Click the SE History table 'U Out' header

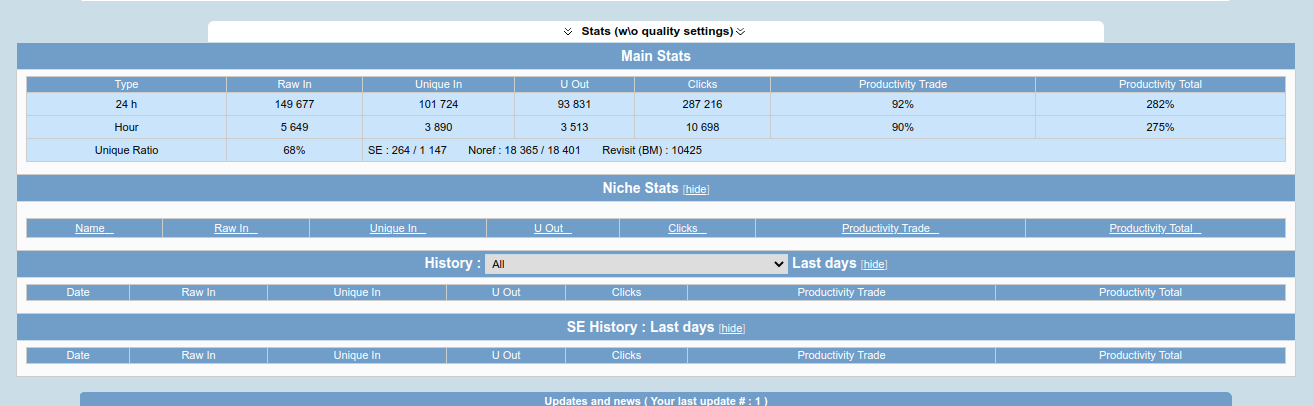tap(506, 356)
